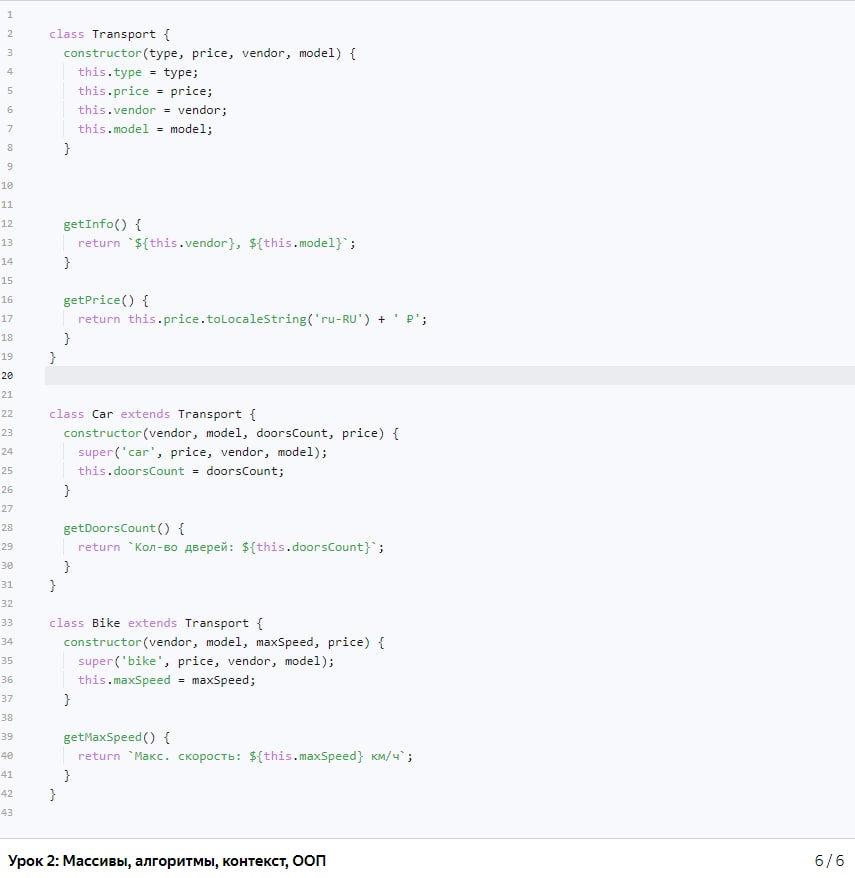Click line number 12 in the gutter
855x878 pixels.
[7, 224]
